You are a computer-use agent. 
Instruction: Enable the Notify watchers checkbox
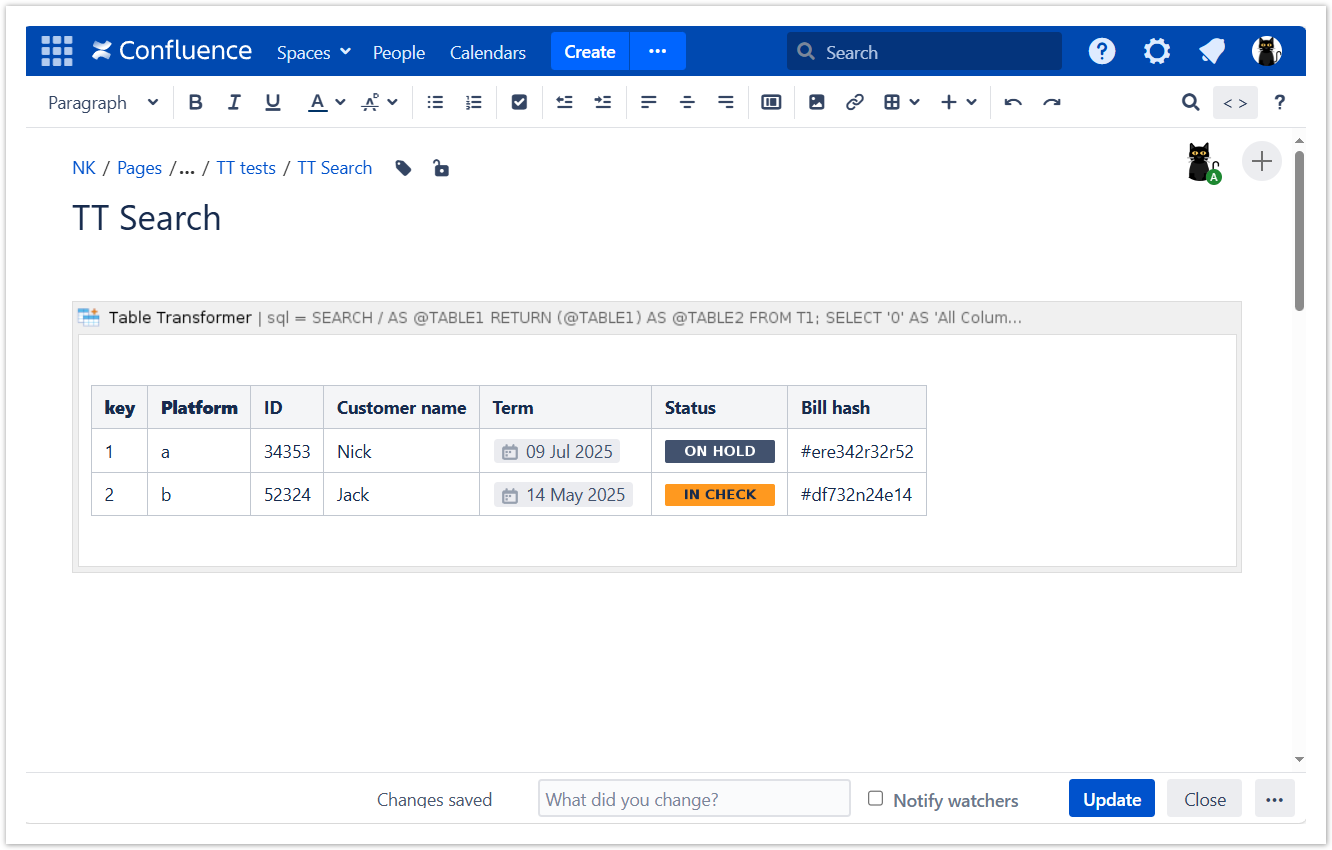coord(876,798)
